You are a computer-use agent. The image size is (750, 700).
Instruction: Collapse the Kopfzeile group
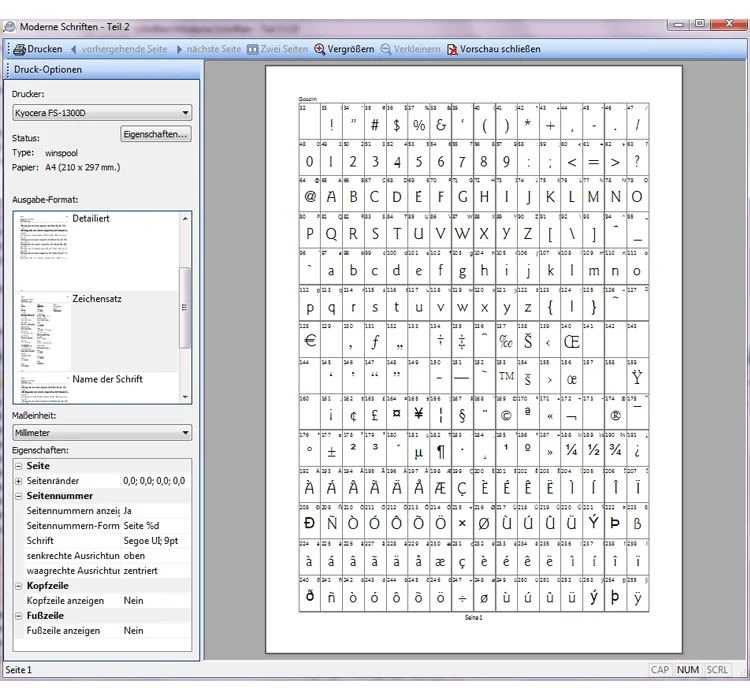[19, 586]
